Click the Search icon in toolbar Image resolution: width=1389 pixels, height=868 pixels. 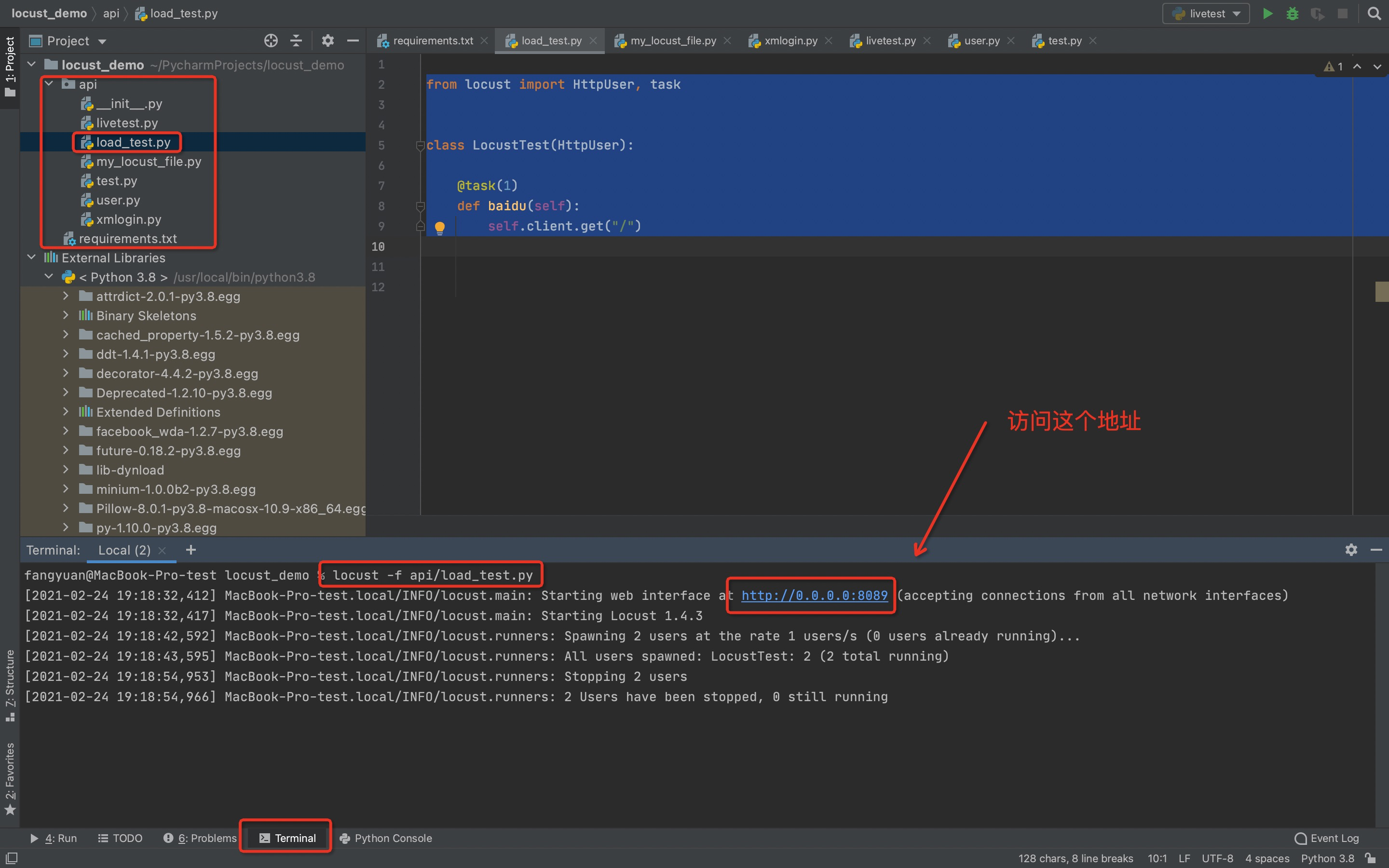(x=1375, y=13)
